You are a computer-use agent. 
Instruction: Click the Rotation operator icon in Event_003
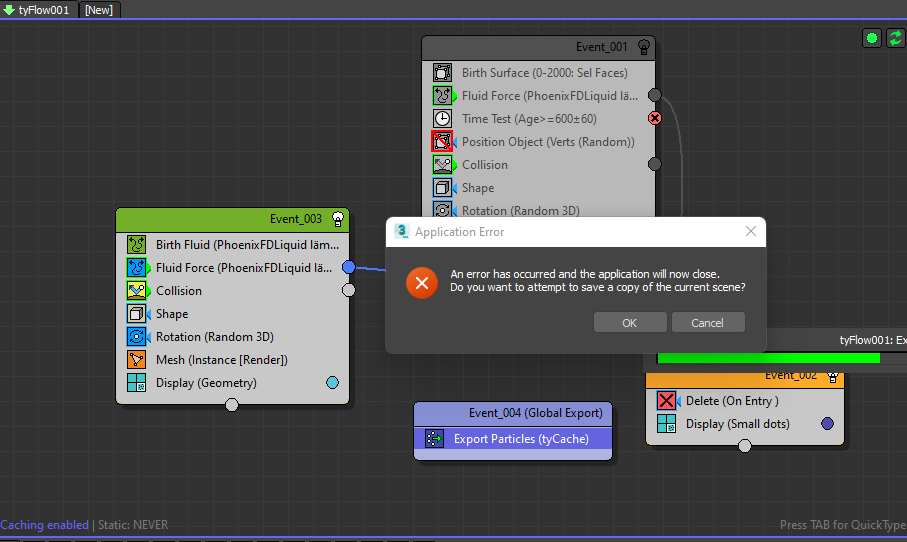pos(137,337)
